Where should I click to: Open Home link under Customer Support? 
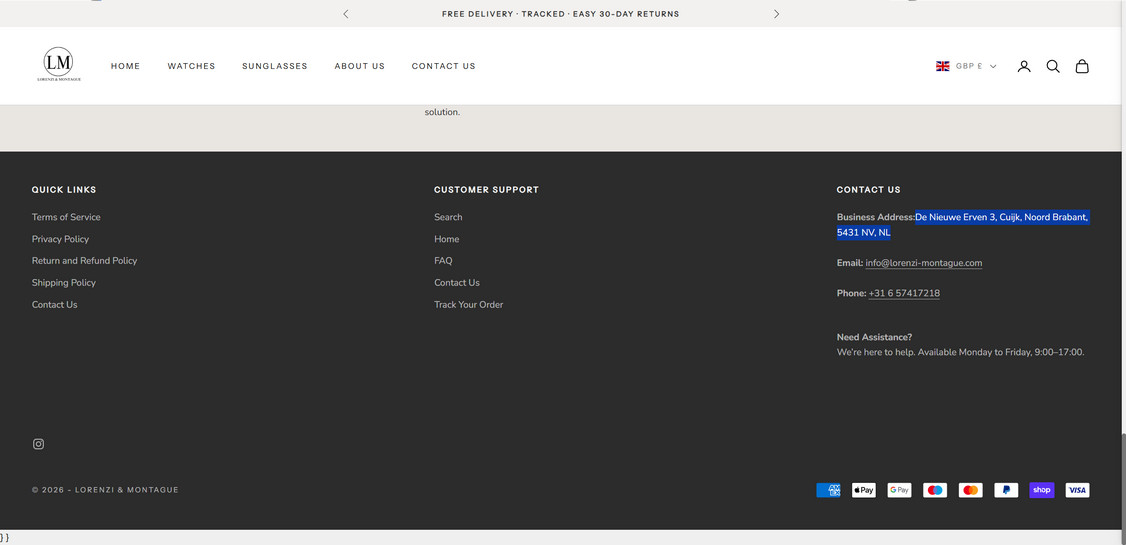click(x=447, y=239)
